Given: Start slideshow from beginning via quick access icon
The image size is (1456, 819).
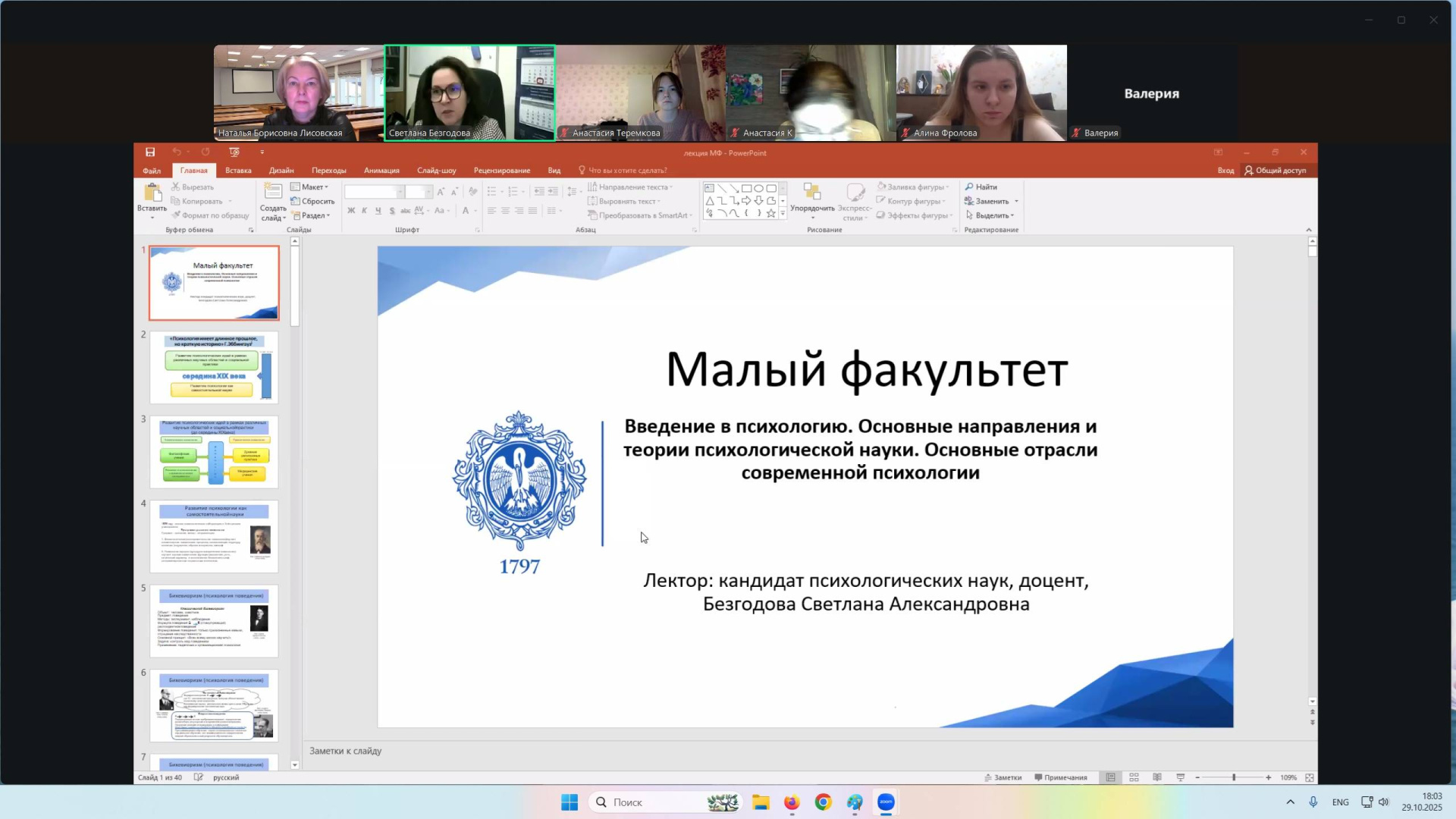Looking at the screenshot, I should coord(234,152).
